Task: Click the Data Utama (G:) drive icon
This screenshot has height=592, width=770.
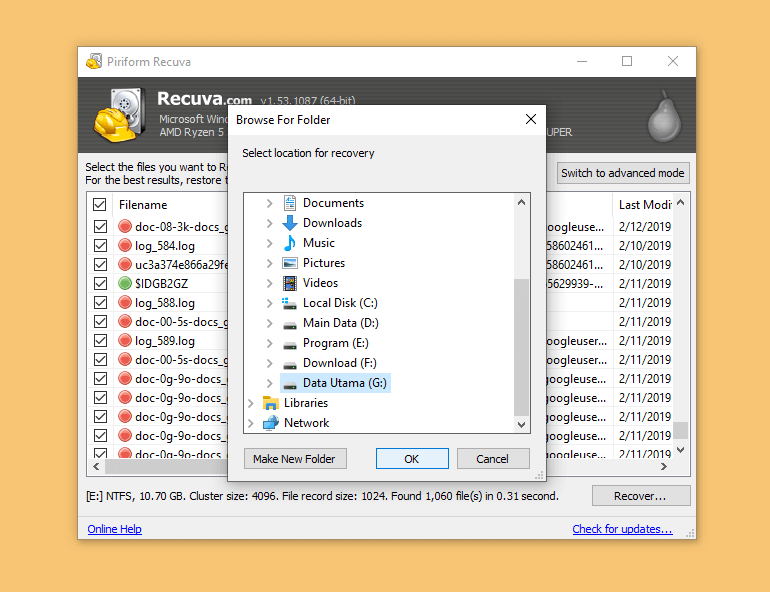Action: click(x=290, y=385)
